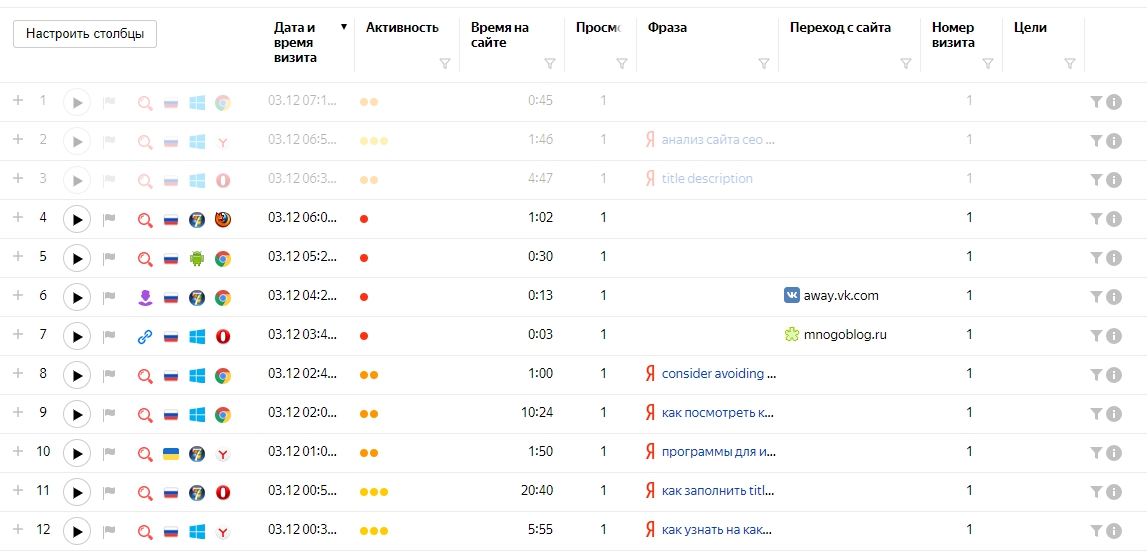
Task: Open phrase title description link
Action: 707,179
